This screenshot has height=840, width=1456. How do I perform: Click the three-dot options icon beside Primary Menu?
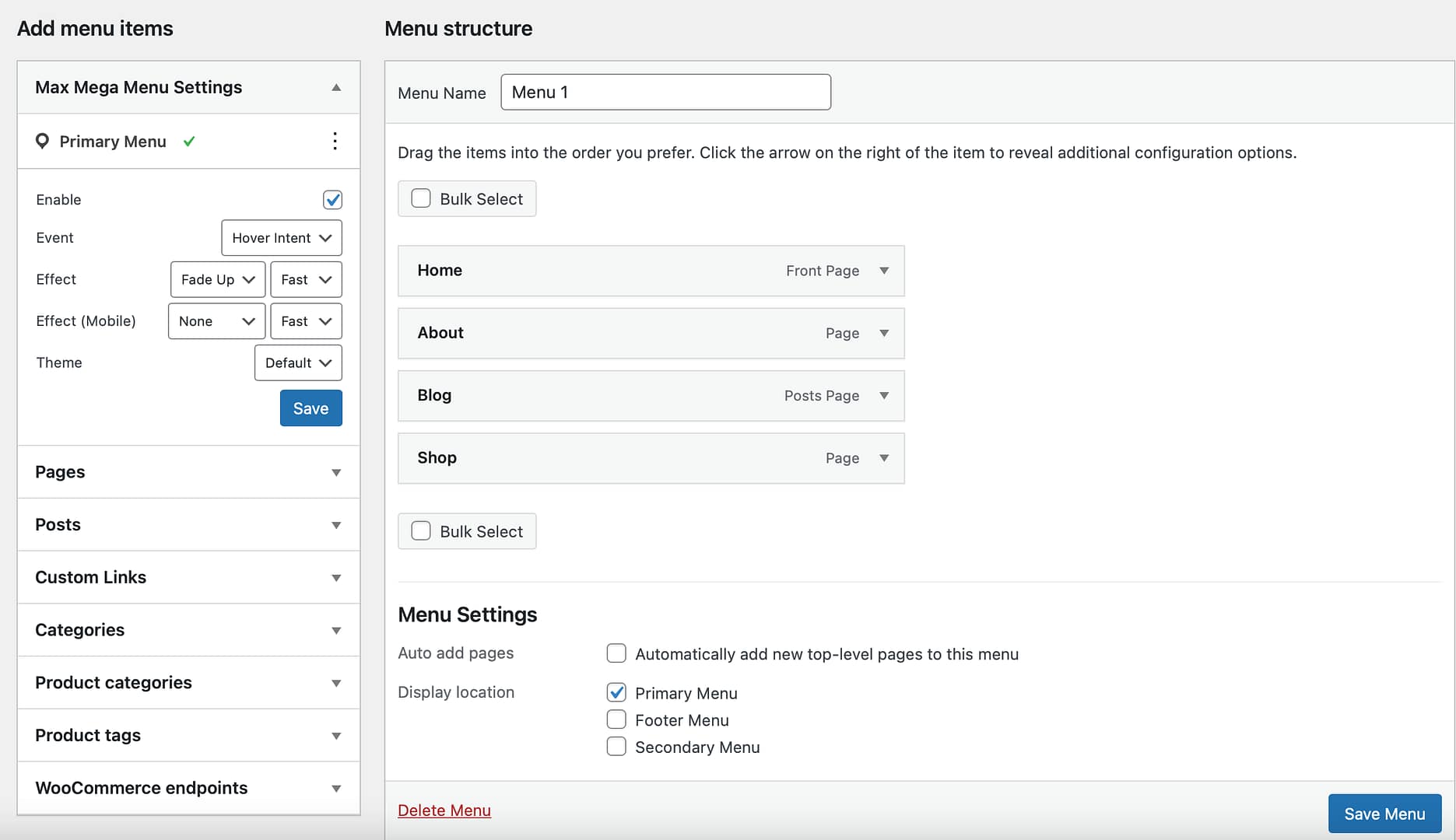coord(335,141)
